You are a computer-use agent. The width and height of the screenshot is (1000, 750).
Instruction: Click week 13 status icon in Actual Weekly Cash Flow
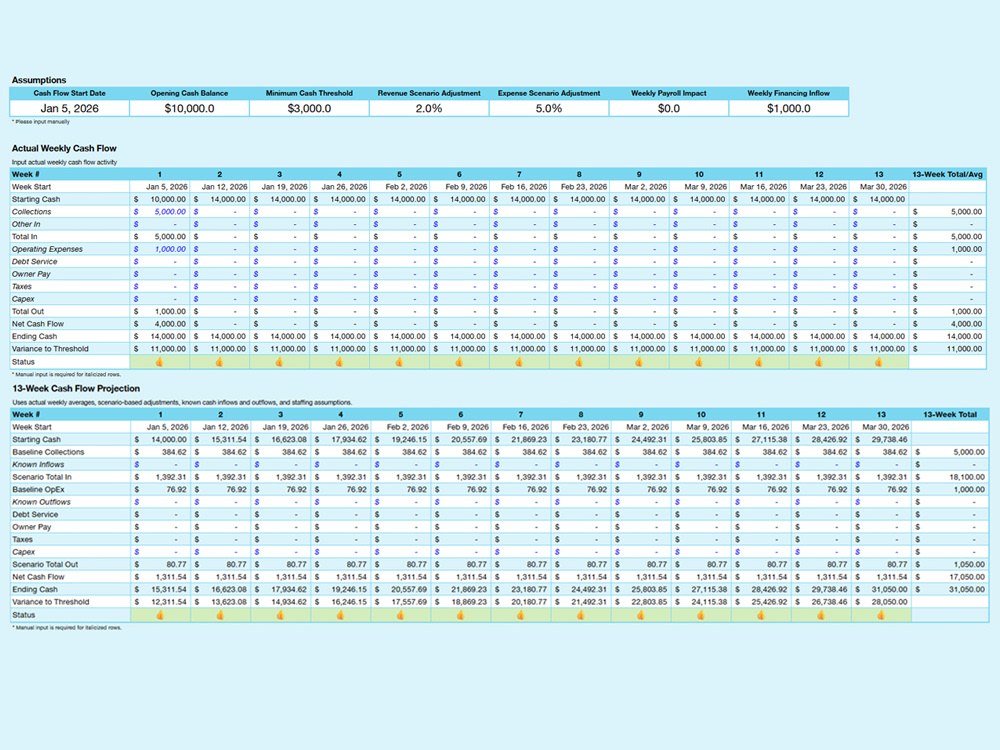click(x=879, y=362)
